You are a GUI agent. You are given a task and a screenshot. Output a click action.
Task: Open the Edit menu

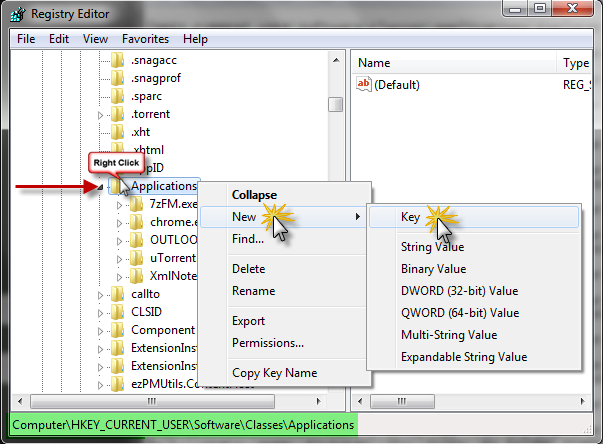tap(59, 39)
